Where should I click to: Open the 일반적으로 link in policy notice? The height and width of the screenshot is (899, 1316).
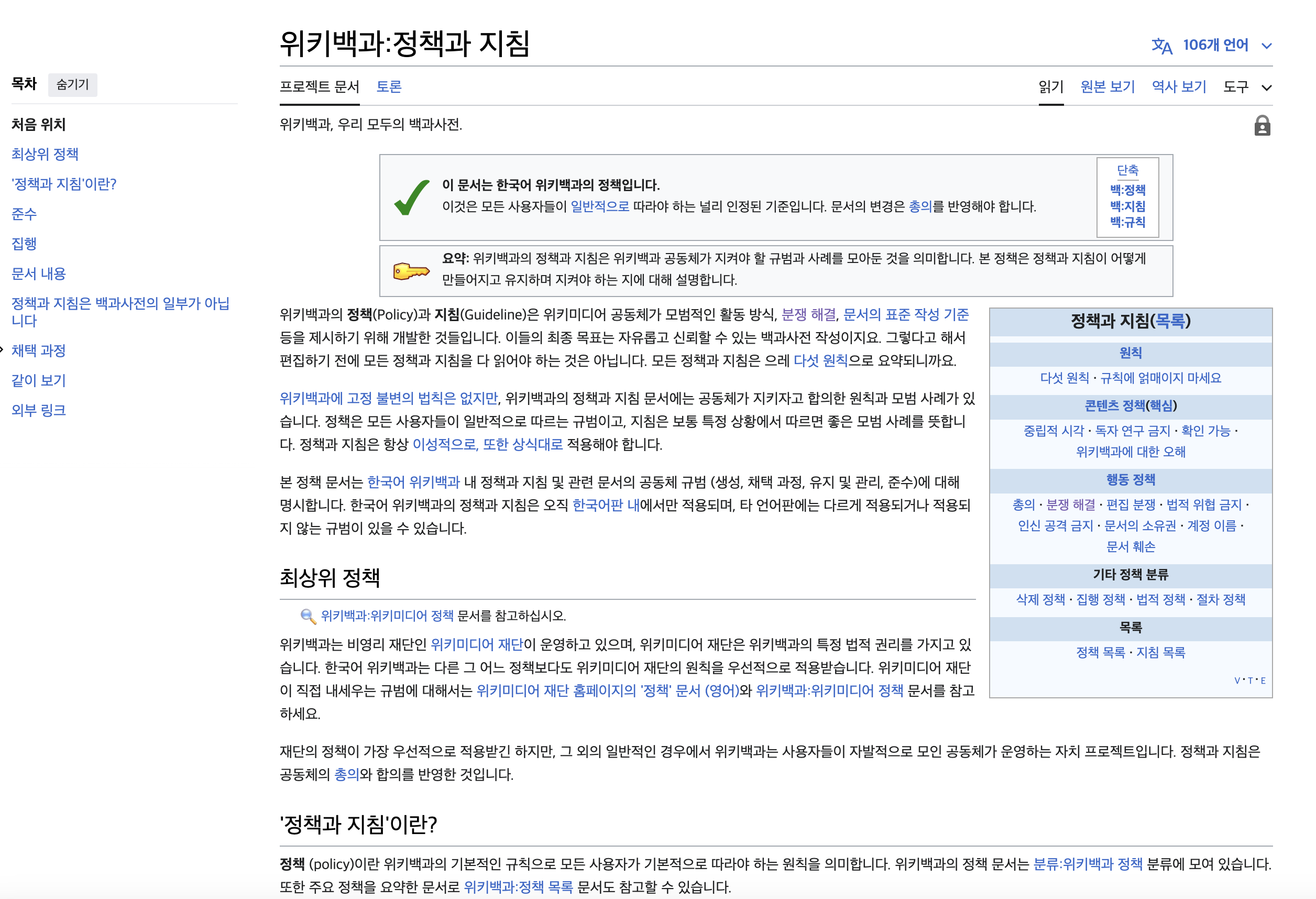[x=600, y=206]
